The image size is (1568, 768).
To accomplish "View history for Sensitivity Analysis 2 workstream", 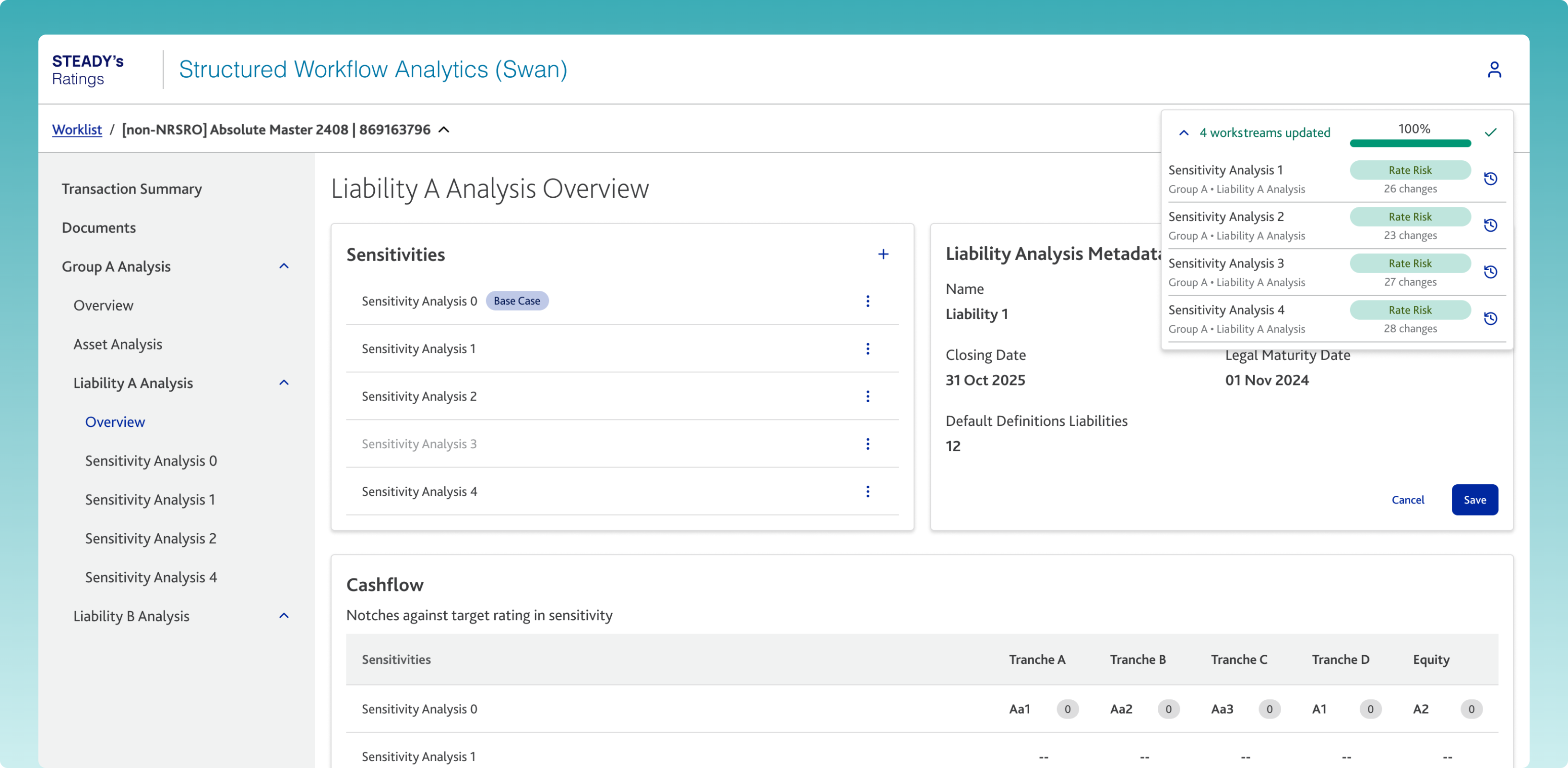I will (1490, 225).
